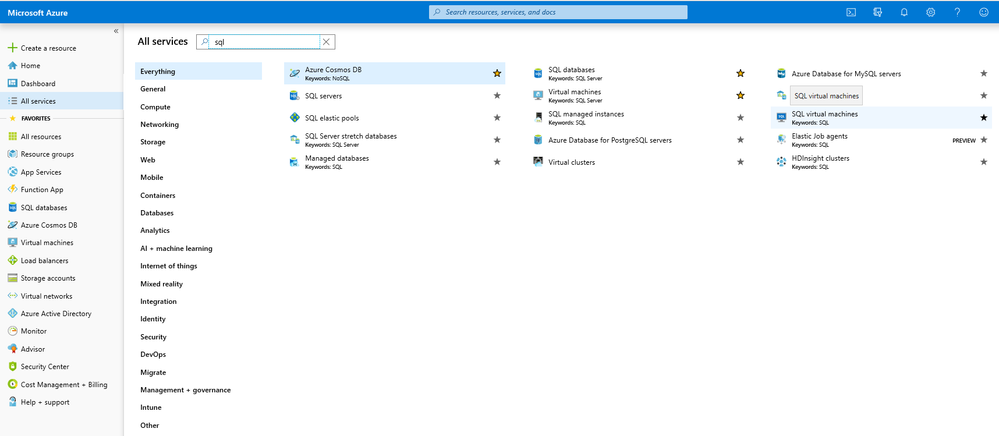Favorite SQL elastic pools with its star
999x436 pixels.
[497, 117]
